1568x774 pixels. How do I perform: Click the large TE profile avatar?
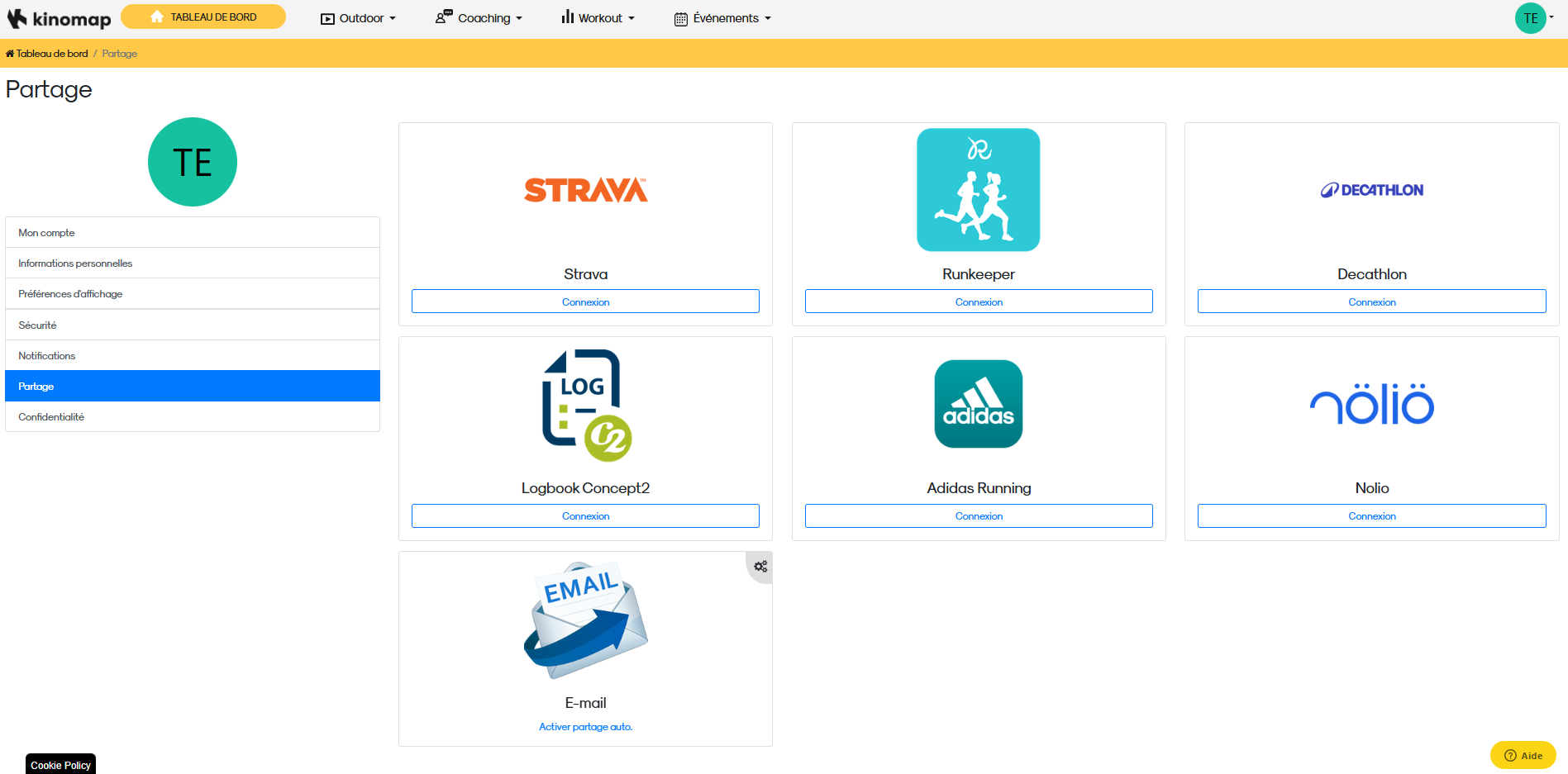coord(193,162)
